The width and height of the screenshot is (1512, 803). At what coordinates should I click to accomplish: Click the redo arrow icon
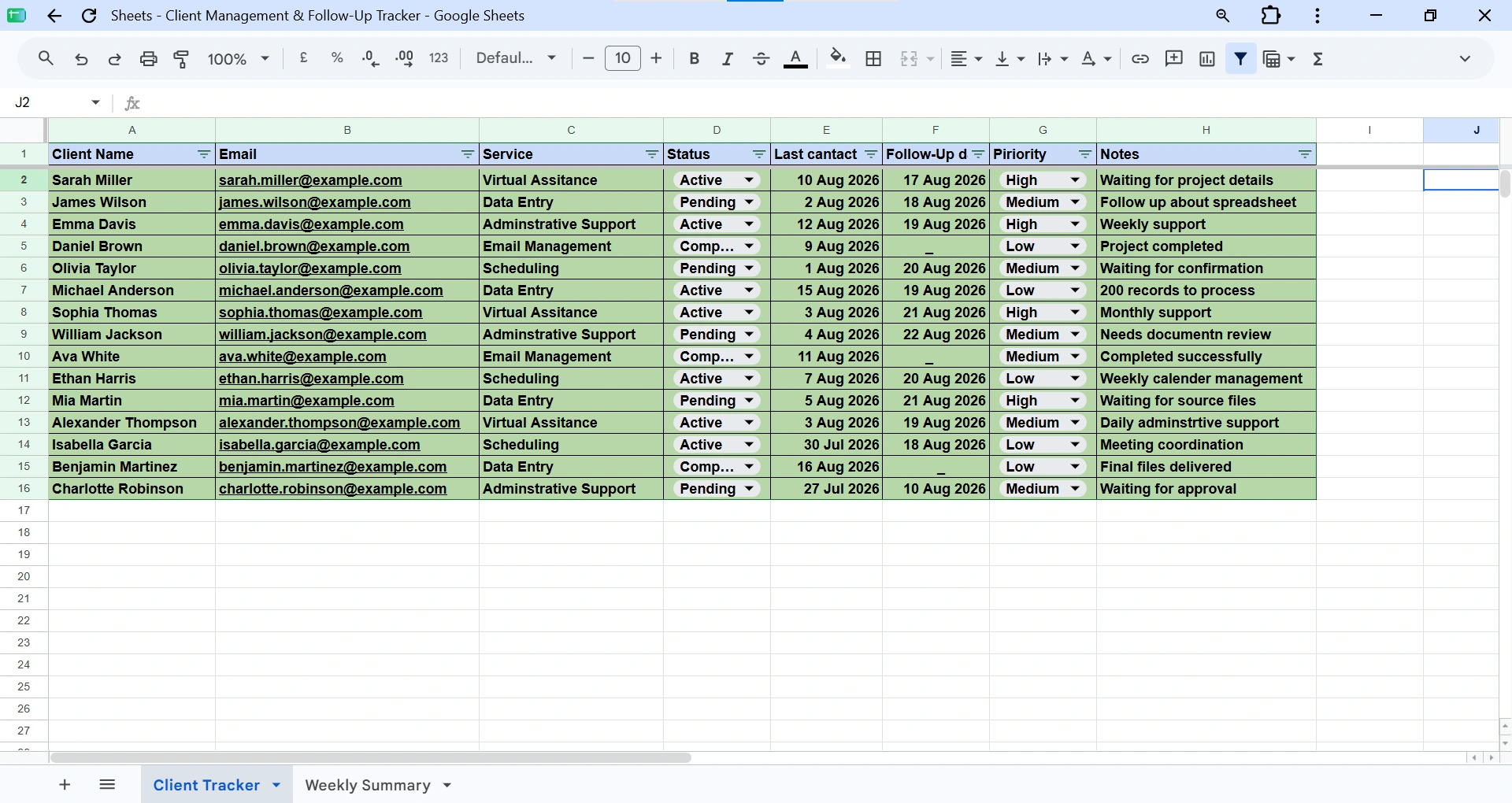point(114,58)
